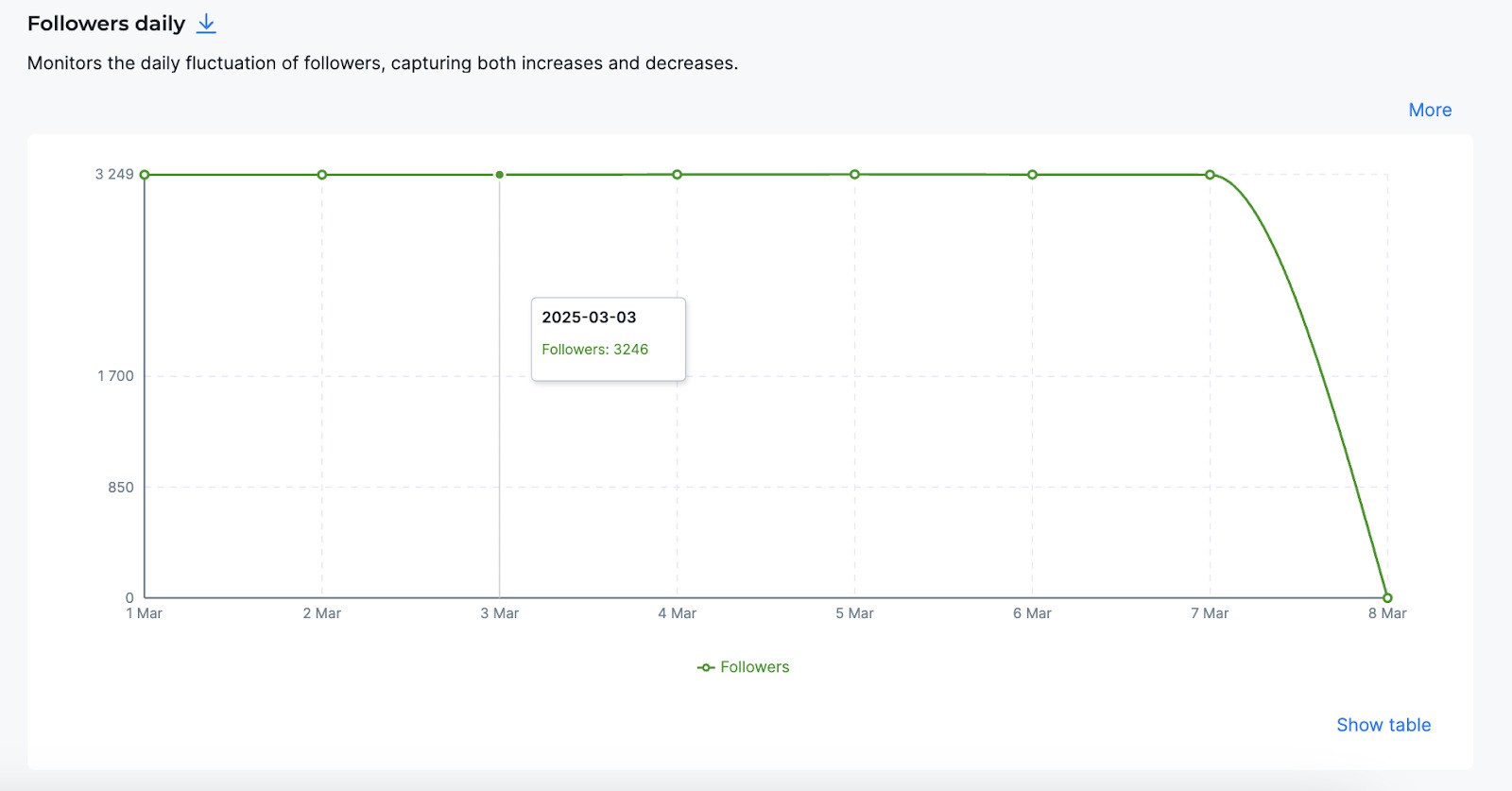Select the 8 Mar zero data point
The image size is (1512, 791).
(x=1388, y=597)
